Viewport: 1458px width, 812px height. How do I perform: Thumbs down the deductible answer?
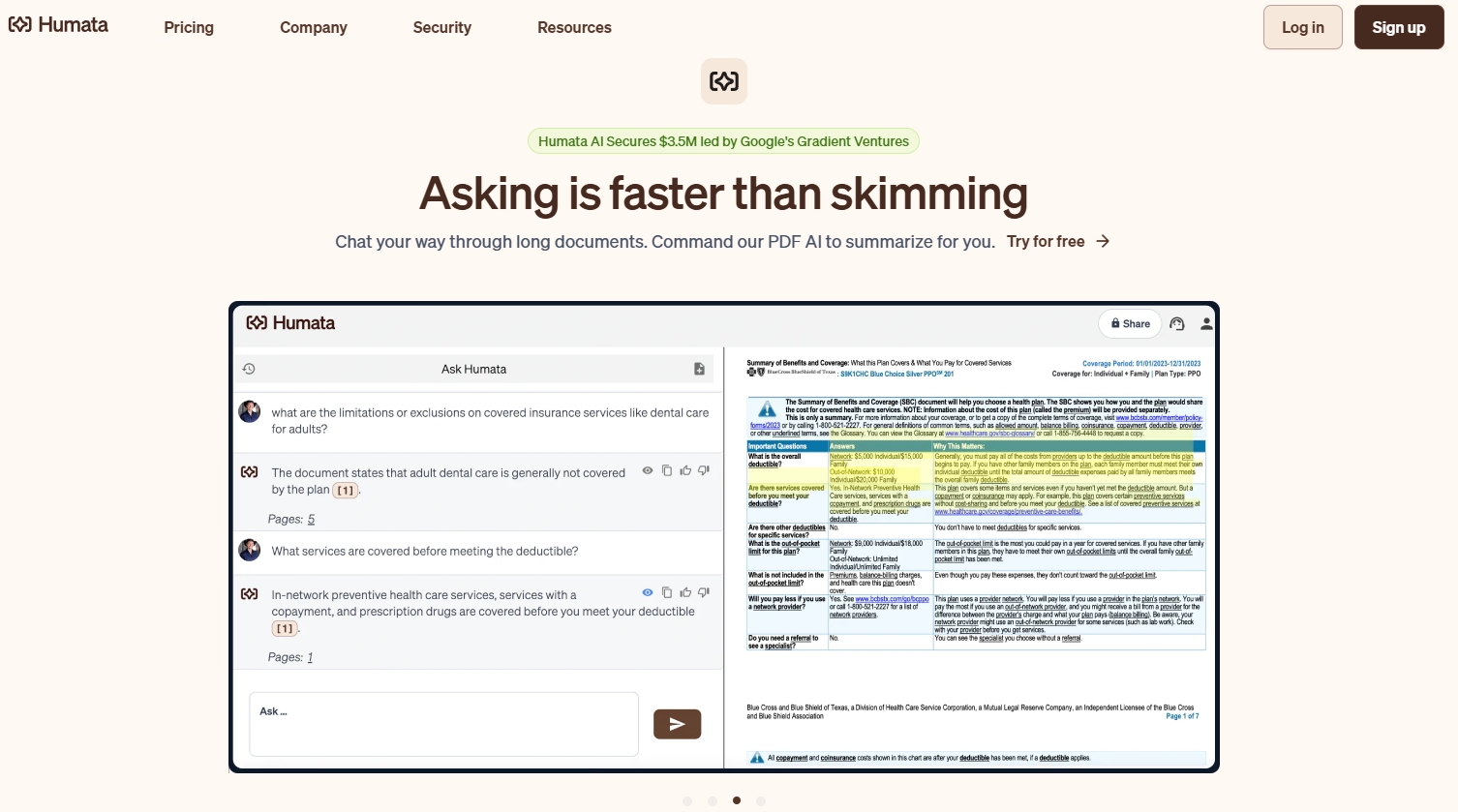(x=704, y=592)
